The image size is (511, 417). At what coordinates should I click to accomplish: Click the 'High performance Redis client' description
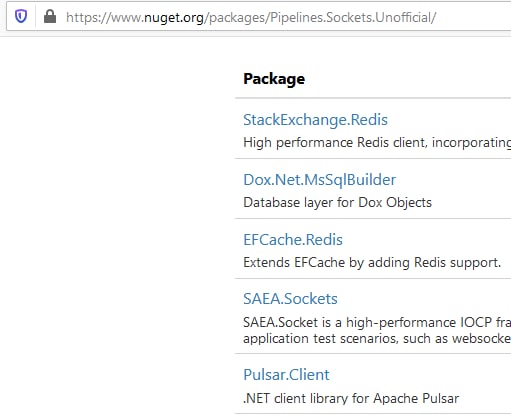(x=377, y=143)
